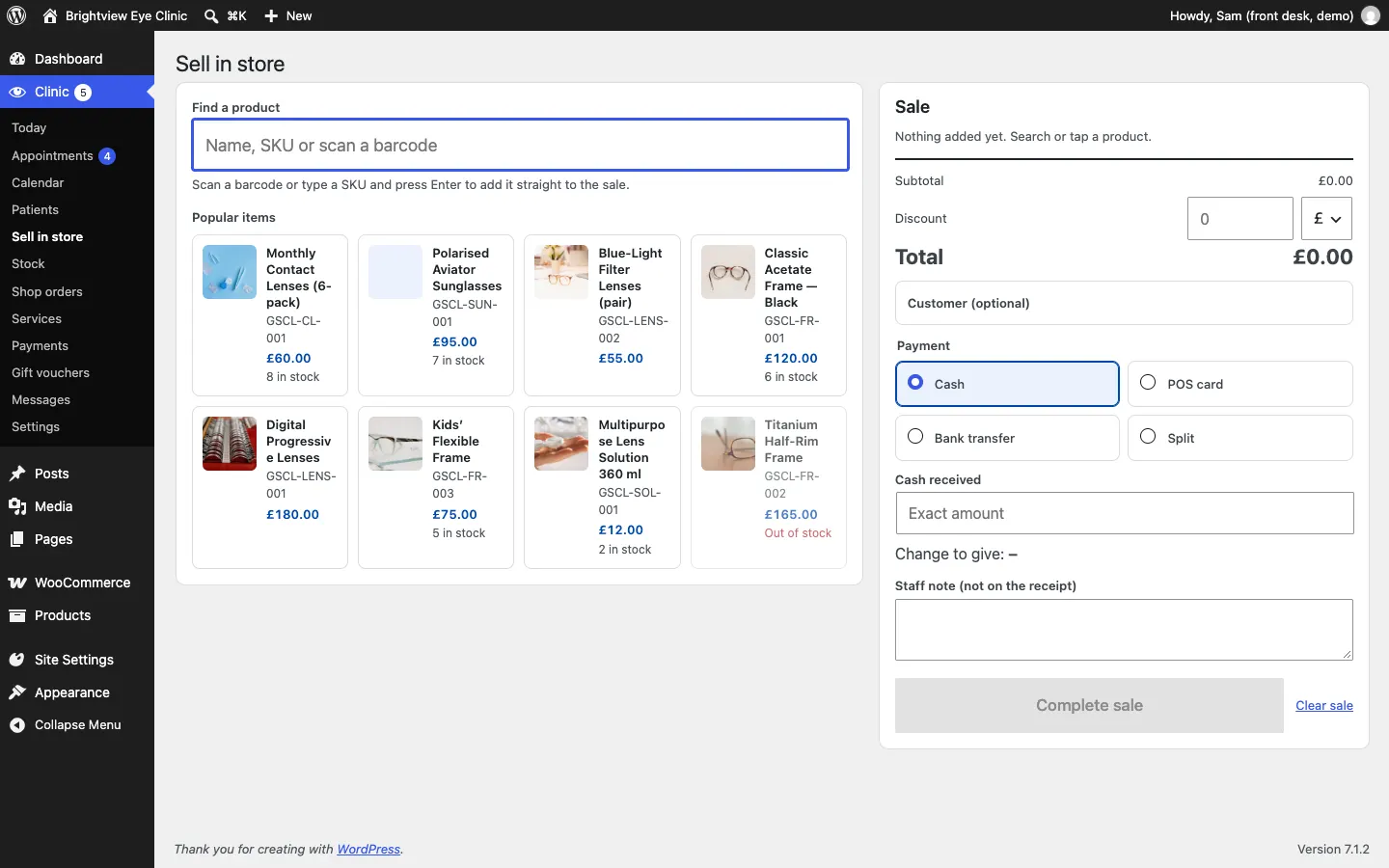The height and width of the screenshot is (868, 1389).
Task: Click the Media icon in sidebar
Action: coord(17,506)
